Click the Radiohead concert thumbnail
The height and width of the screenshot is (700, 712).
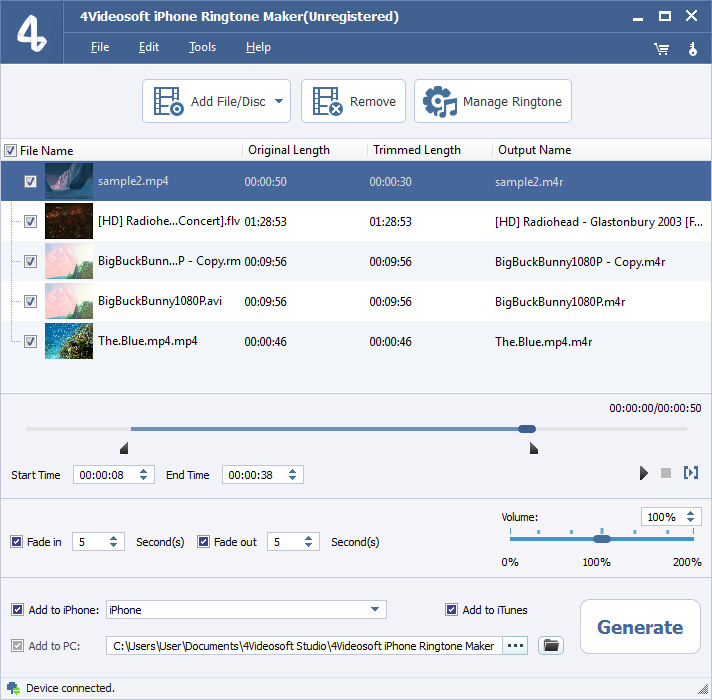click(69, 221)
